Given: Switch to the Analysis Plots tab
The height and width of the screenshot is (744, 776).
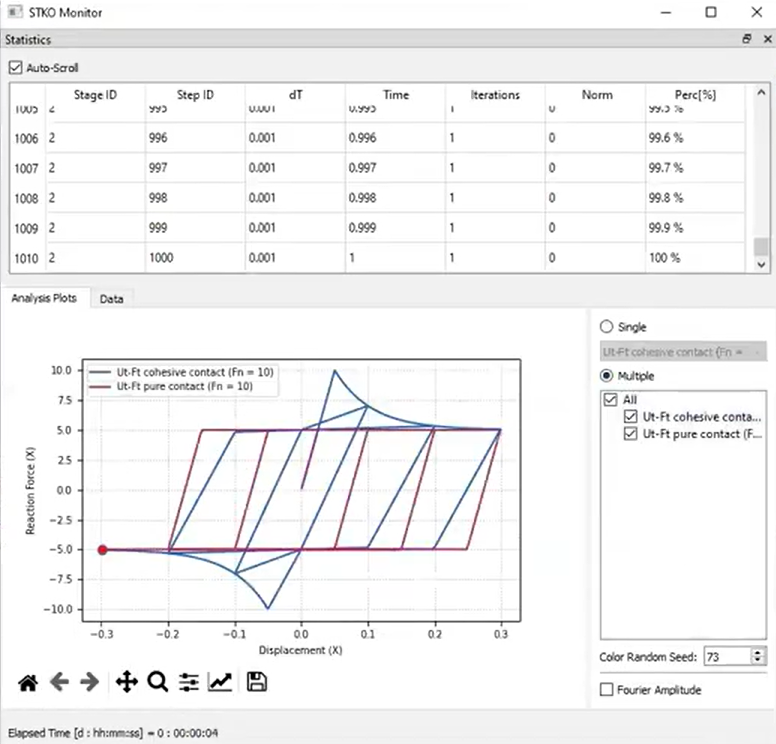Looking at the screenshot, I should (x=44, y=299).
